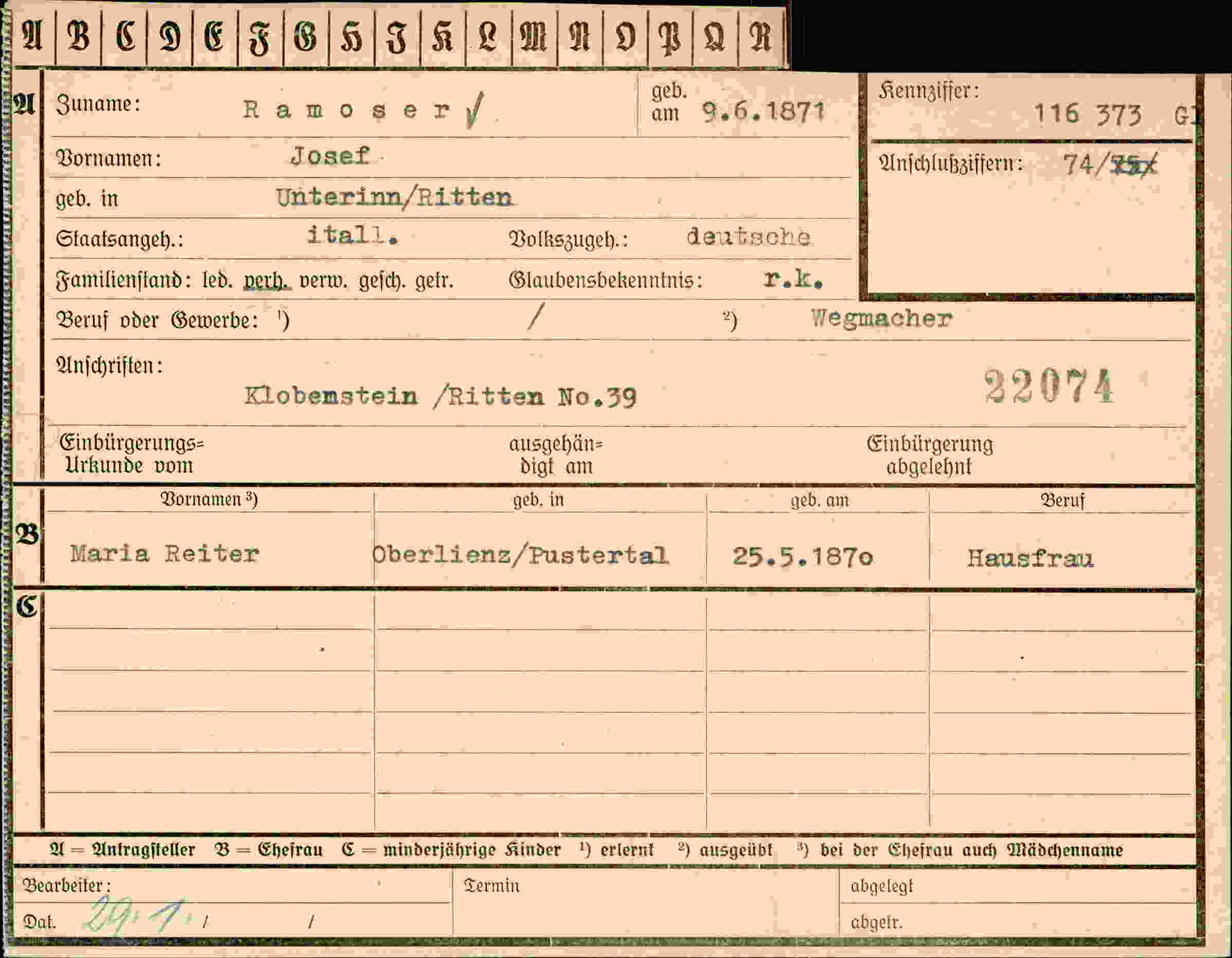
Task: Click the 'Beruf oder Gewerbe:' label
Action: point(158,321)
